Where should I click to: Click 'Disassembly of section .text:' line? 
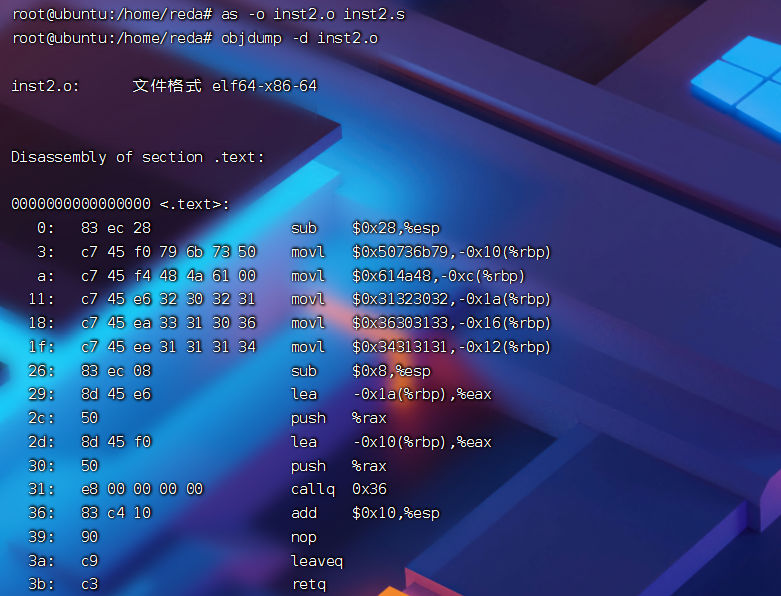(137, 157)
